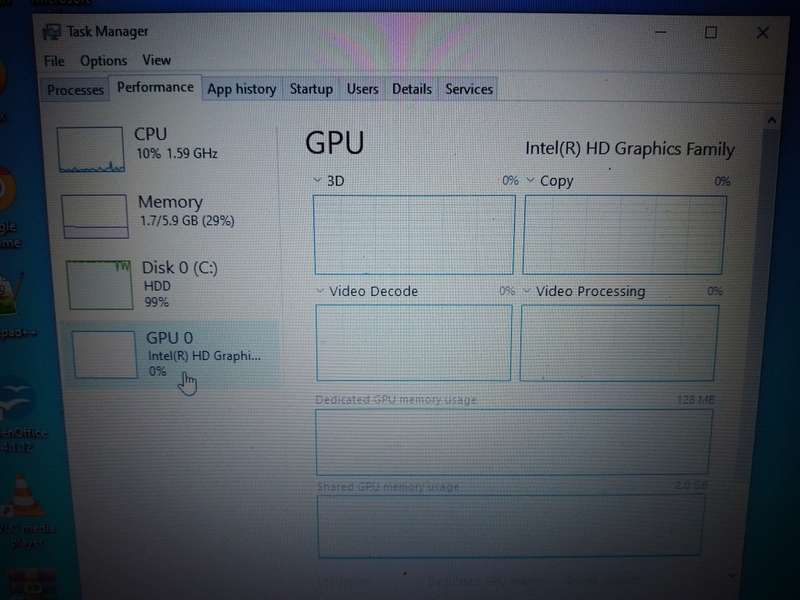Open the VLC media player desktop icon

(x=23, y=510)
